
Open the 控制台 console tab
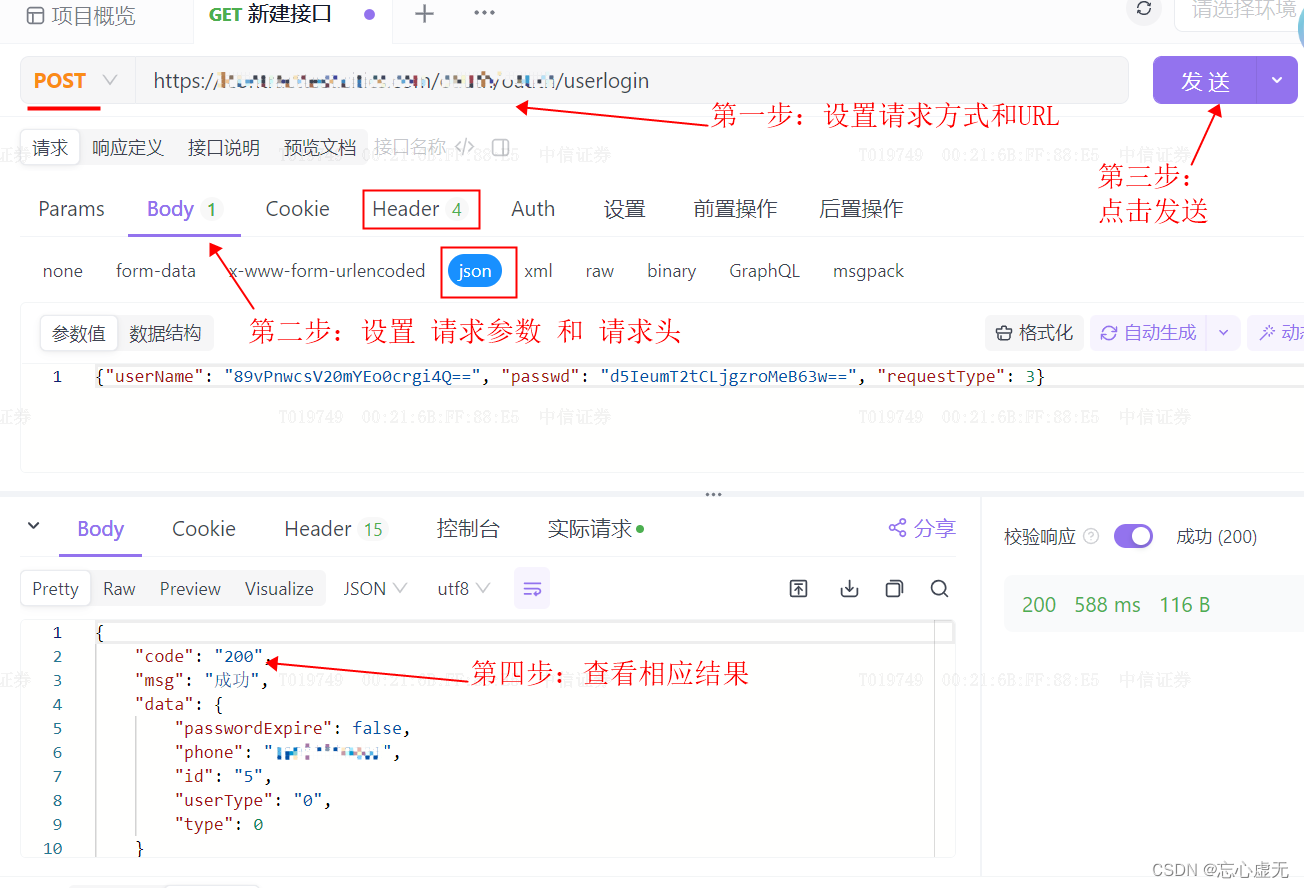click(x=468, y=529)
